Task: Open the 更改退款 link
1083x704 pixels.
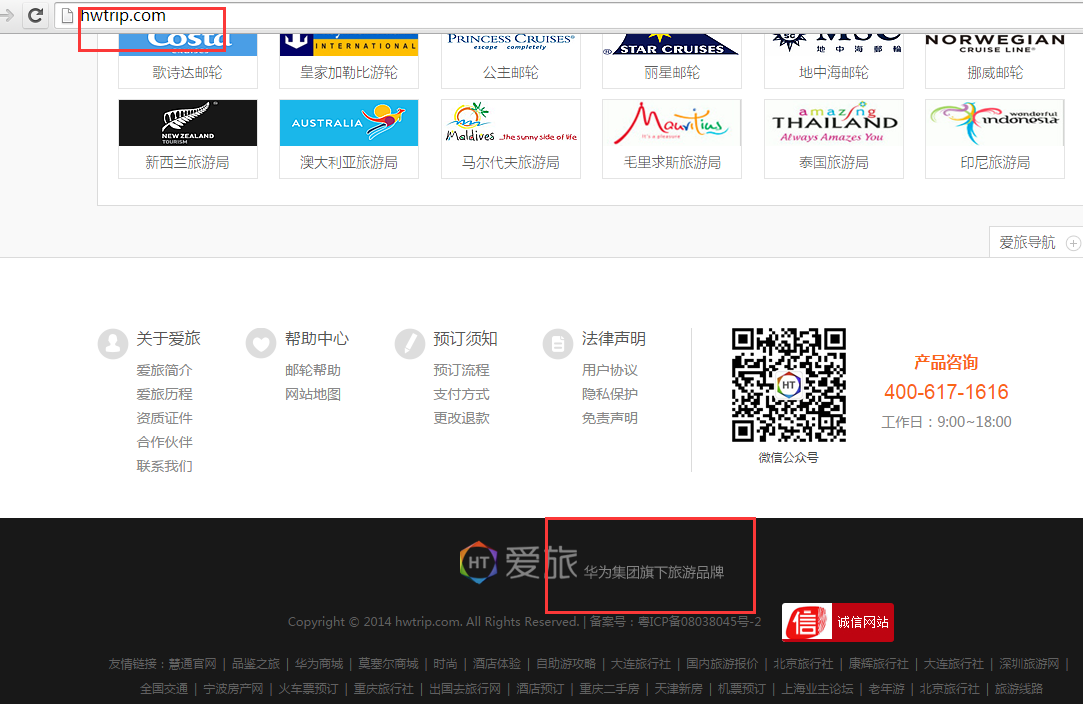Action: (x=461, y=418)
